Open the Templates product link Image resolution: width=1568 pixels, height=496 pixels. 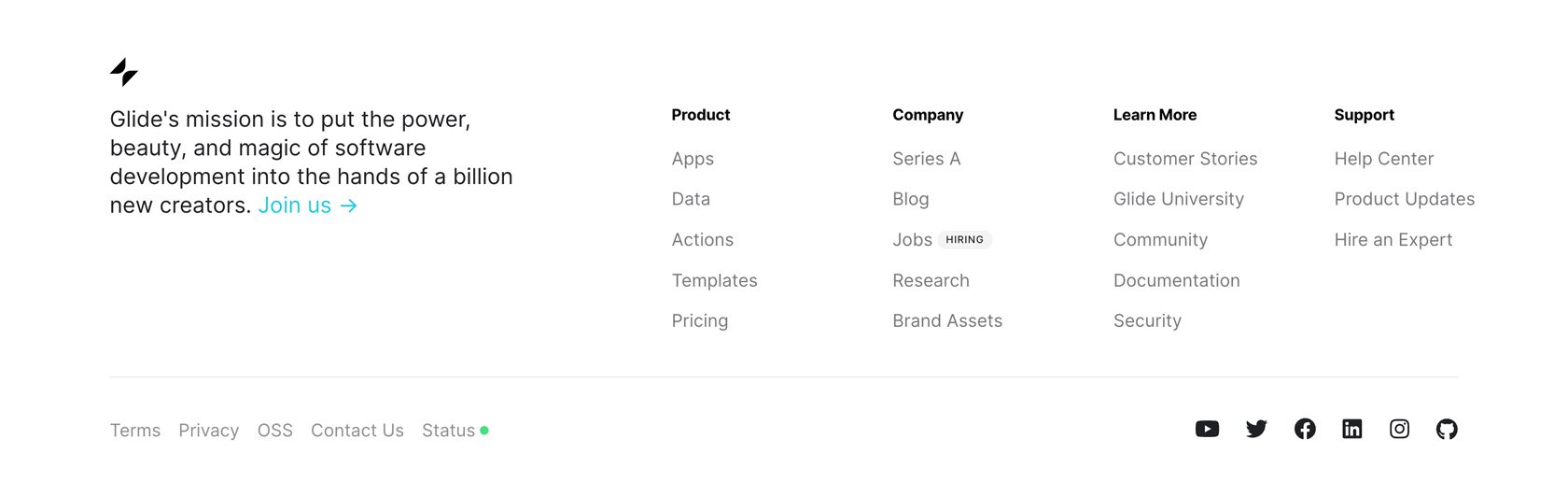click(714, 280)
